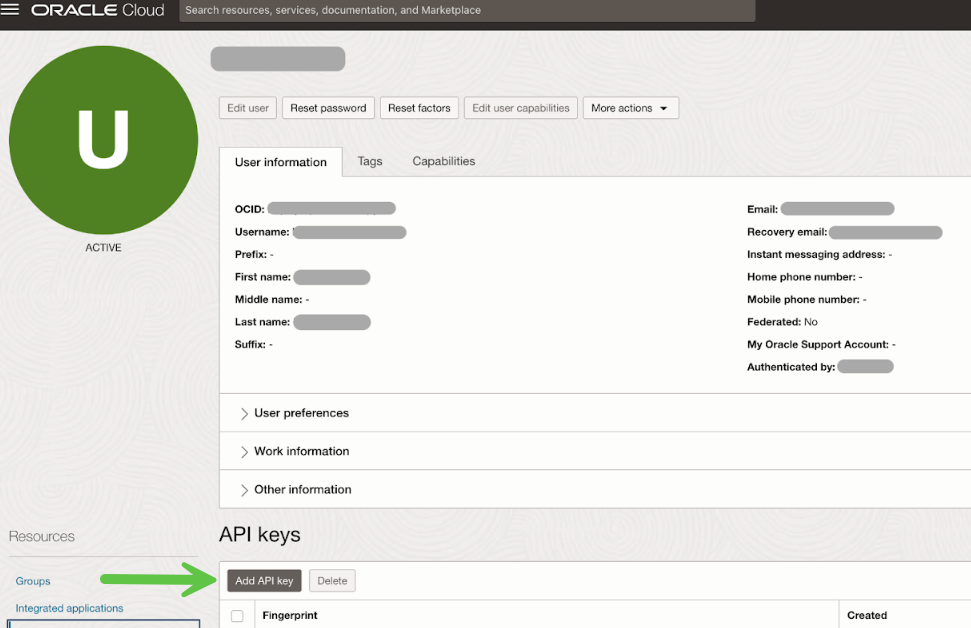Image resolution: width=971 pixels, height=628 pixels.
Task: Click the Oracle Cloud logo
Action: point(97,10)
